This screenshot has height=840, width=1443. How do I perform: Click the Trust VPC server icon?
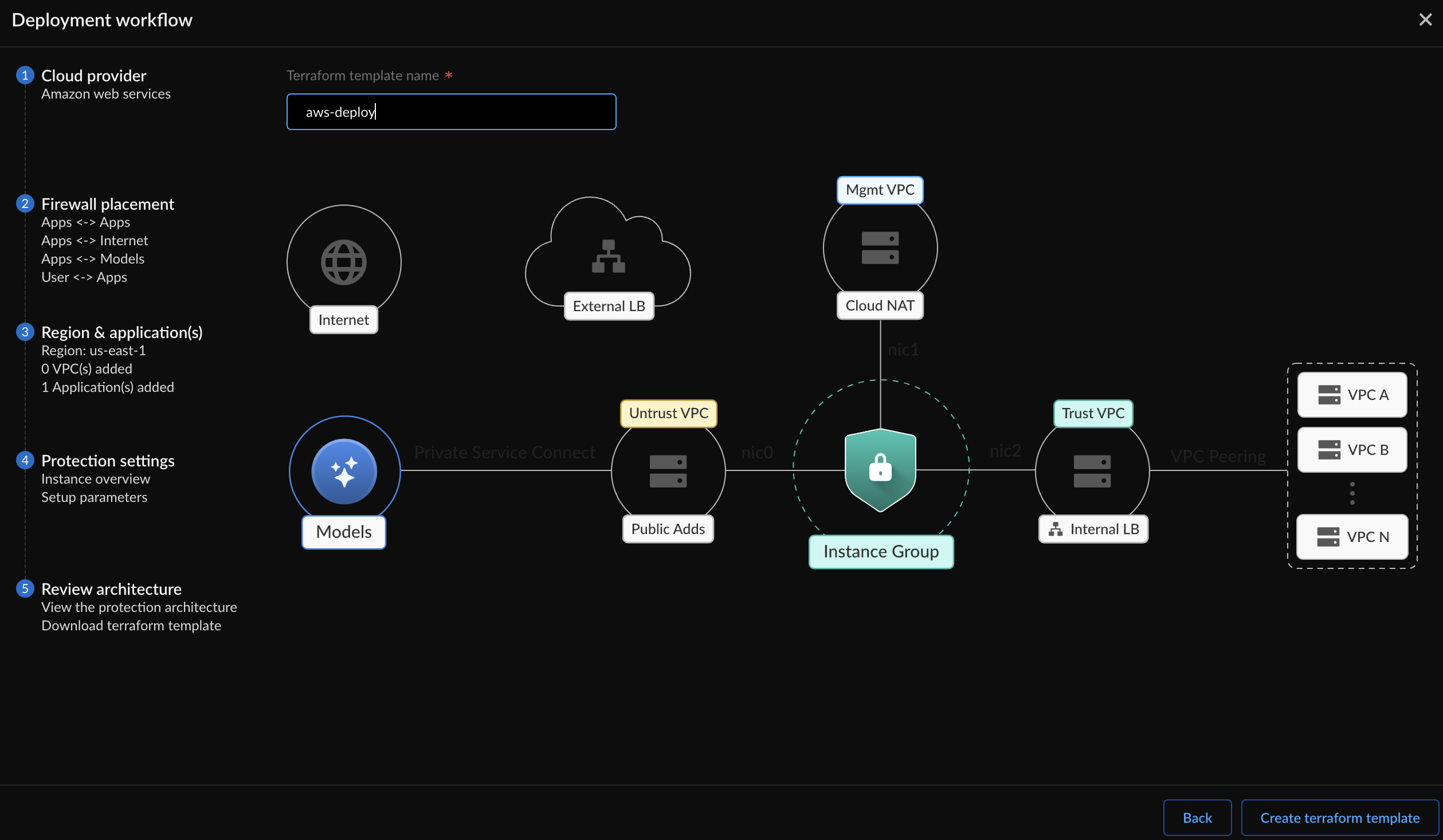(x=1092, y=471)
